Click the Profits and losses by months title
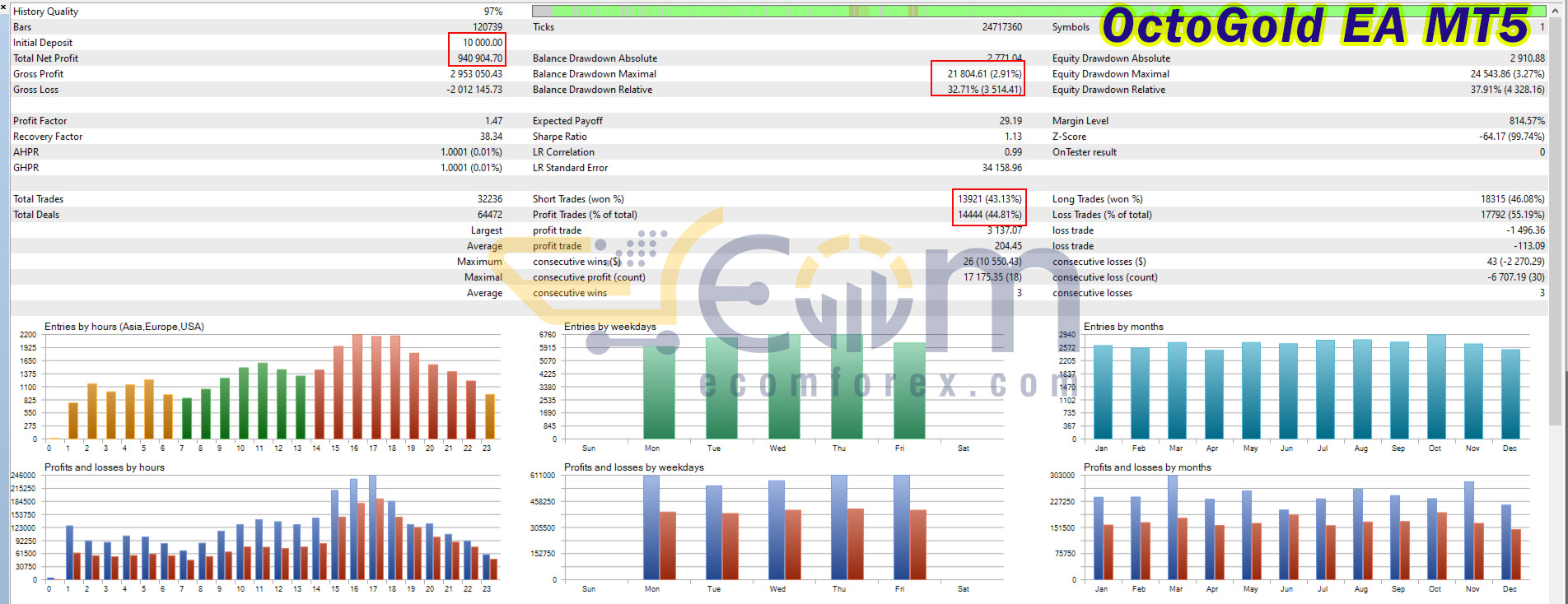The width and height of the screenshot is (1568, 604). click(x=1147, y=467)
